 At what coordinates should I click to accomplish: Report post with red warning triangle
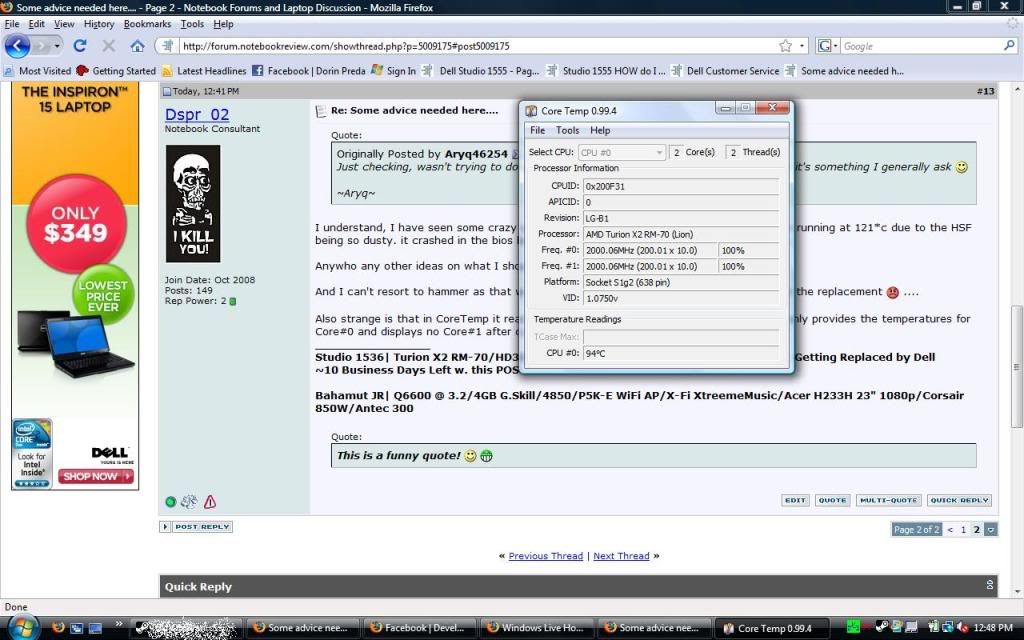(x=210, y=502)
